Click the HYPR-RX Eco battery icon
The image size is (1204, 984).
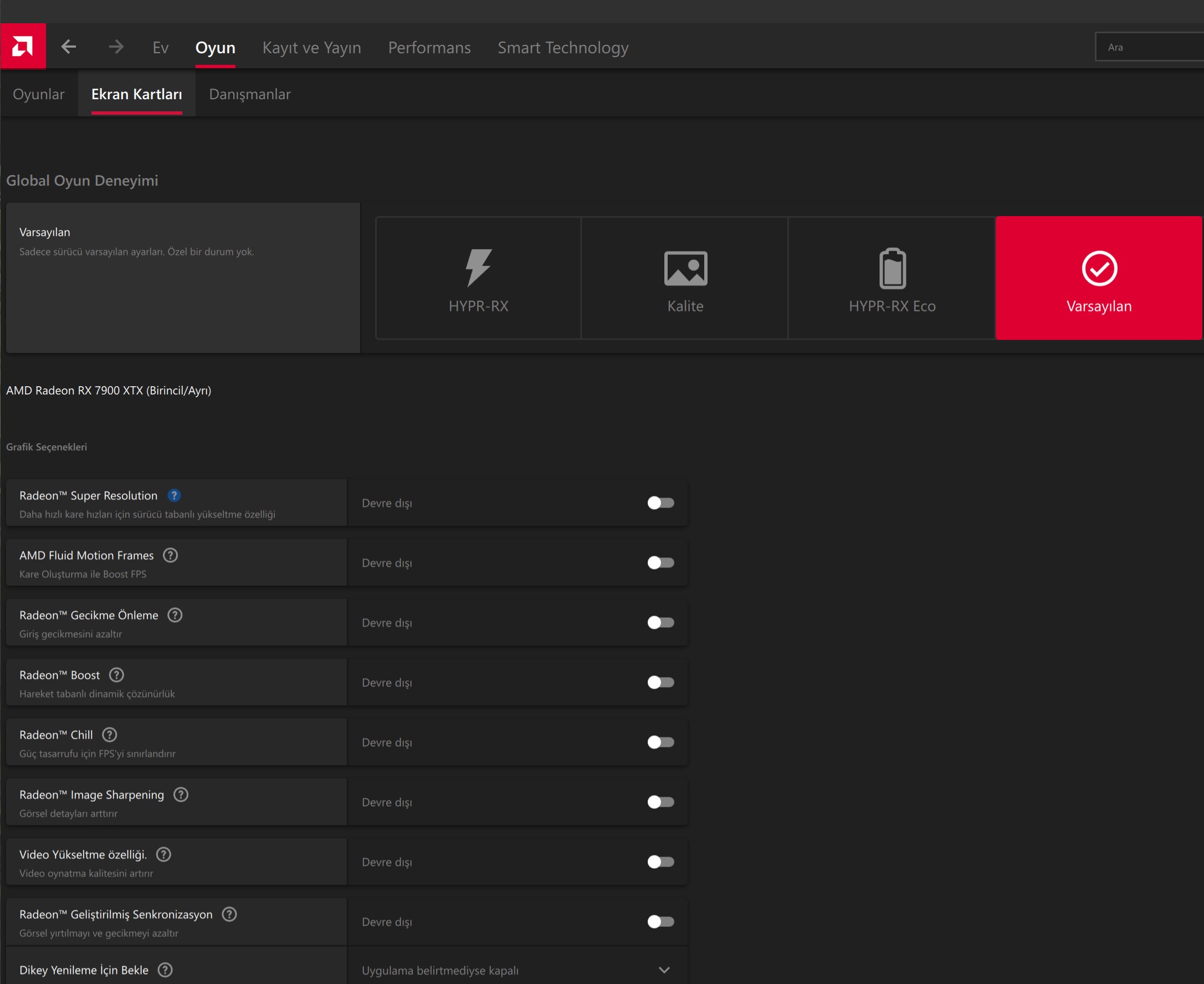(892, 268)
